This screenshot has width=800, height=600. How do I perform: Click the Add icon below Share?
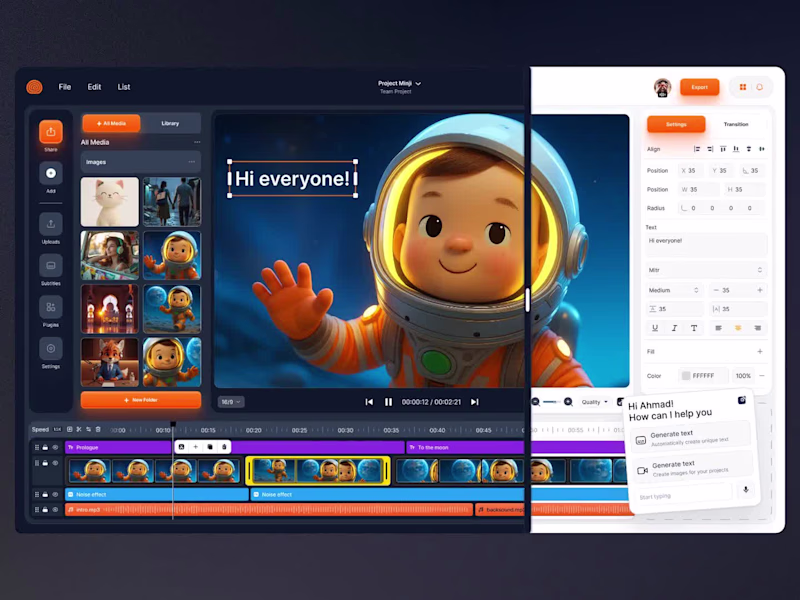pos(49,172)
